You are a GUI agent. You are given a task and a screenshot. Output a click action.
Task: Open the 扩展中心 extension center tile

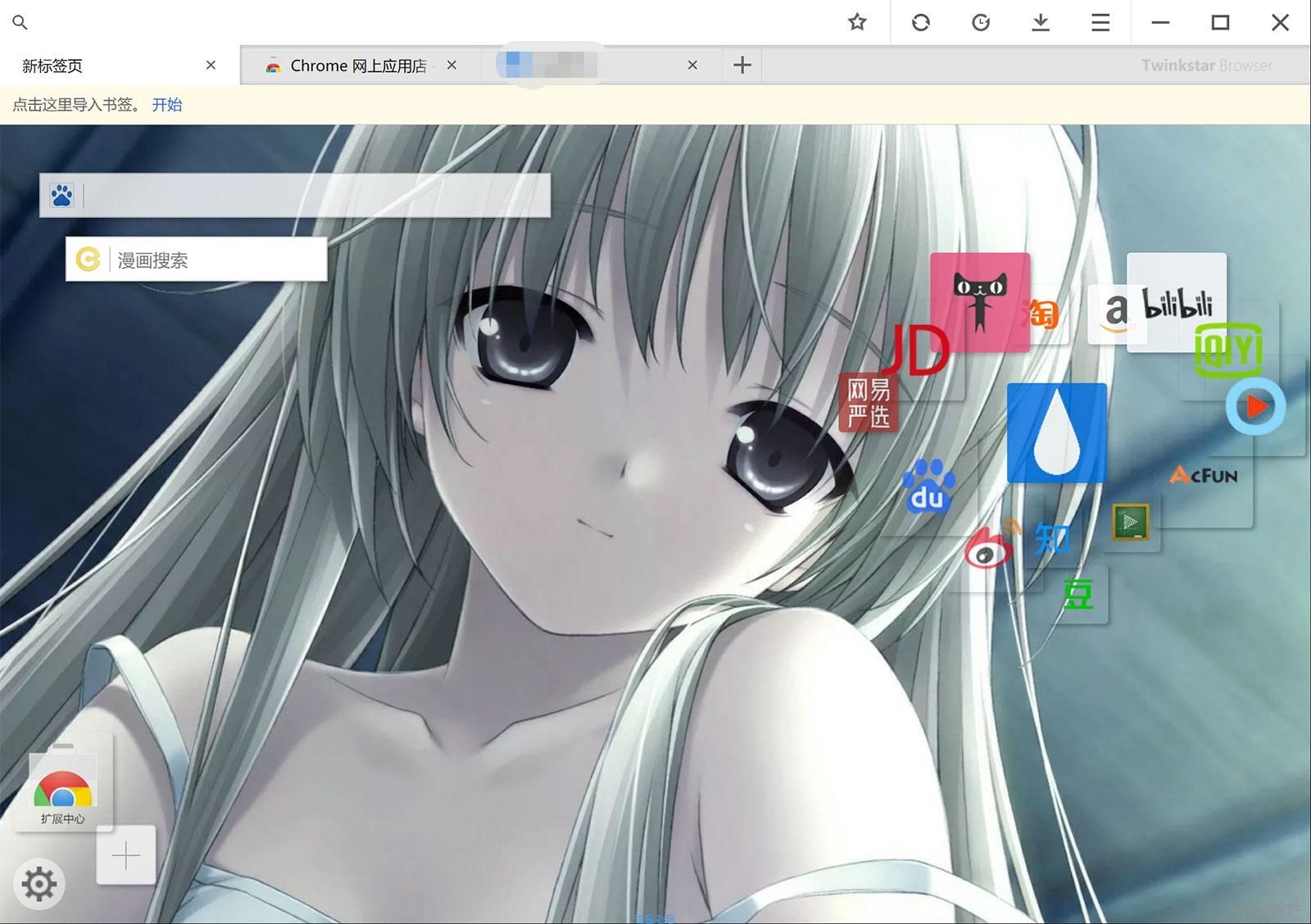(63, 781)
